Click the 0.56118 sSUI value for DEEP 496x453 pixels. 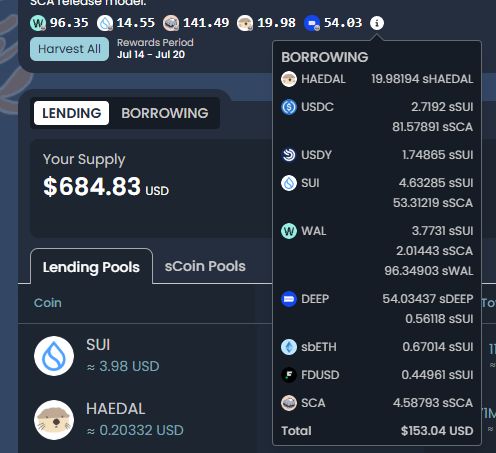(x=439, y=319)
